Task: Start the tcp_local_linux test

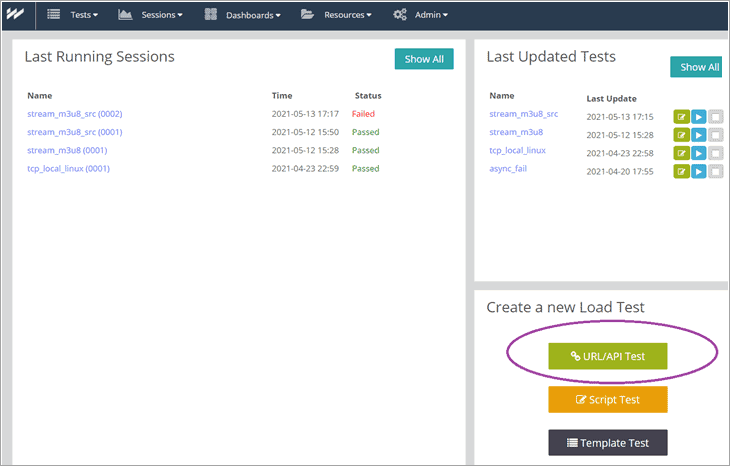Action: coord(698,153)
